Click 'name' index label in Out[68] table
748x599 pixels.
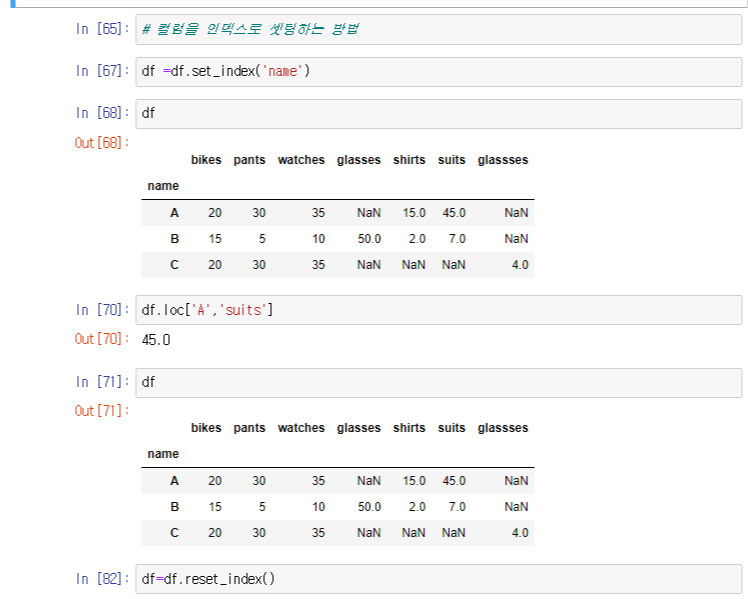(163, 186)
